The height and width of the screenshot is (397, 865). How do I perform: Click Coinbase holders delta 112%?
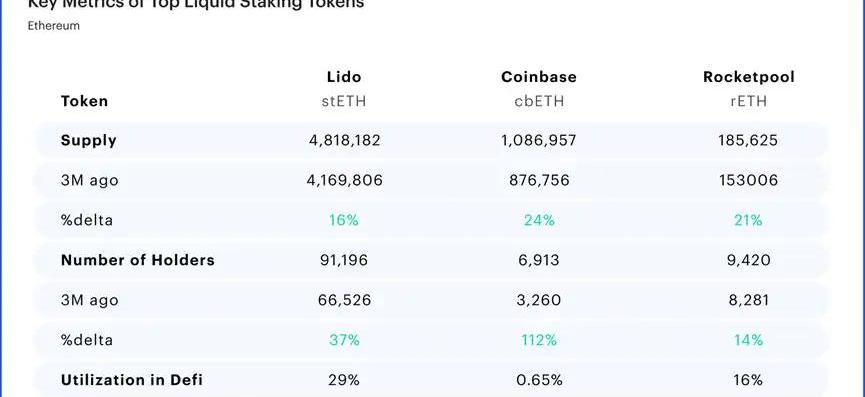point(539,340)
